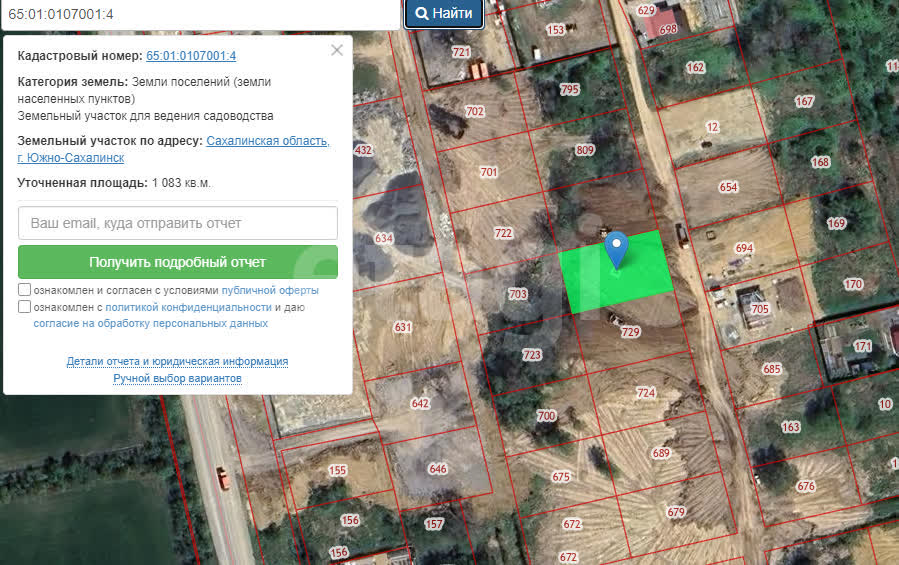Close the cadastral info panel
The image size is (899, 565).
pos(337,50)
